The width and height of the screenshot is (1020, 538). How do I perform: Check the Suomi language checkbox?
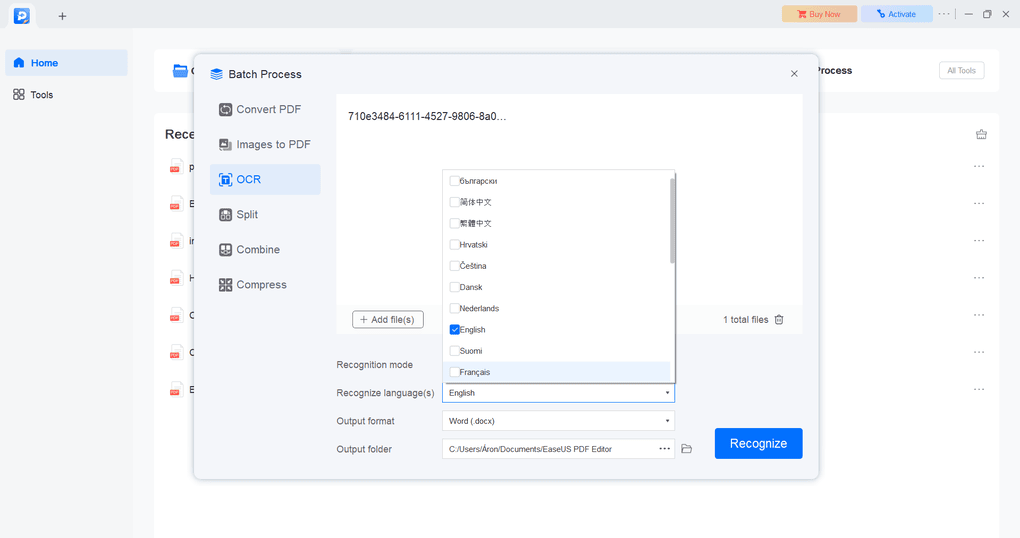coord(454,351)
